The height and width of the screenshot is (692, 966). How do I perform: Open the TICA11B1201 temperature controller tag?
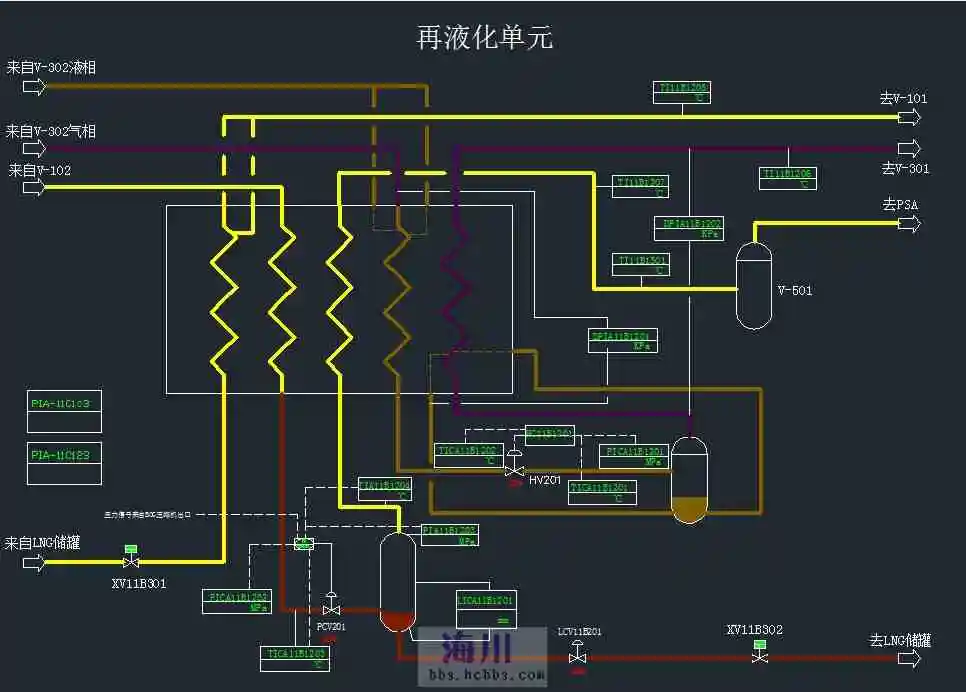point(602,492)
